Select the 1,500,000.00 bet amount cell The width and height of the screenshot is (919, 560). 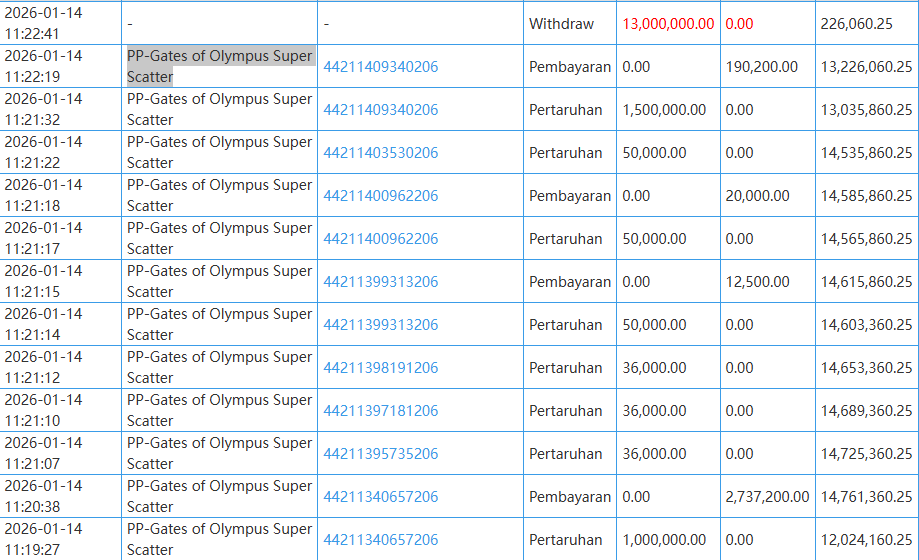click(664, 110)
